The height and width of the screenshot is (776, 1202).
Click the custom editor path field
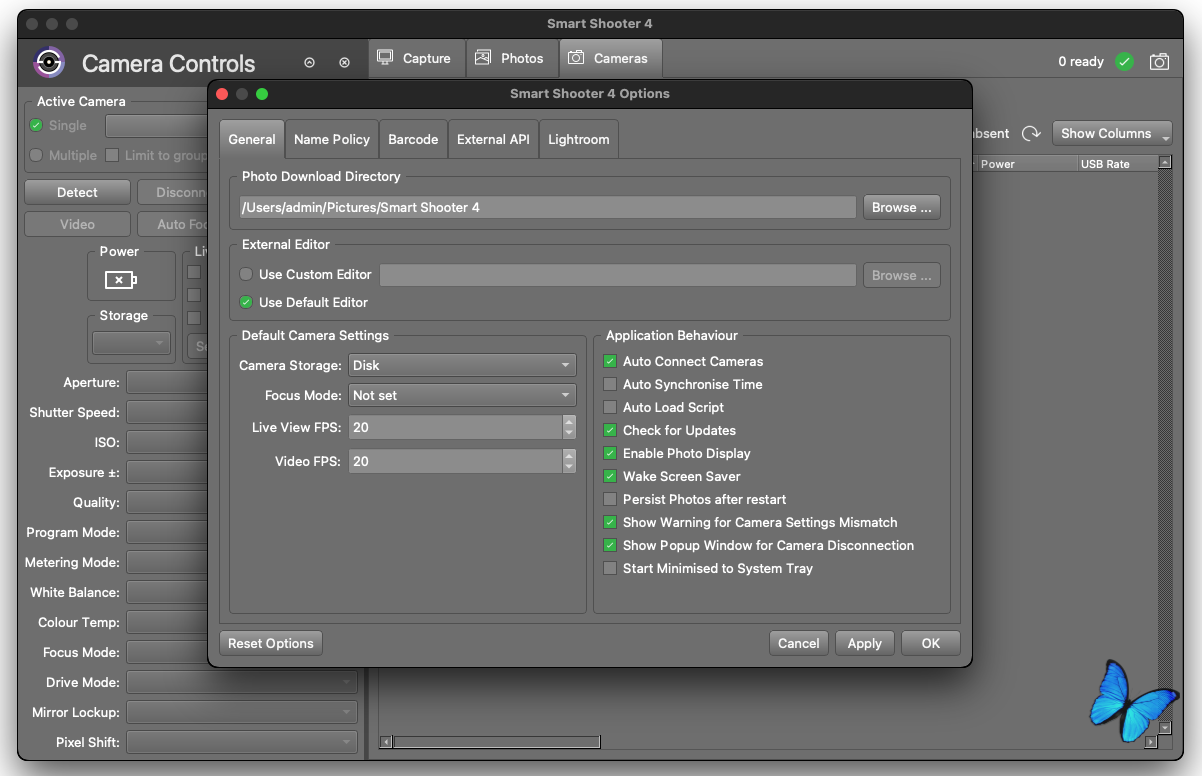click(618, 275)
